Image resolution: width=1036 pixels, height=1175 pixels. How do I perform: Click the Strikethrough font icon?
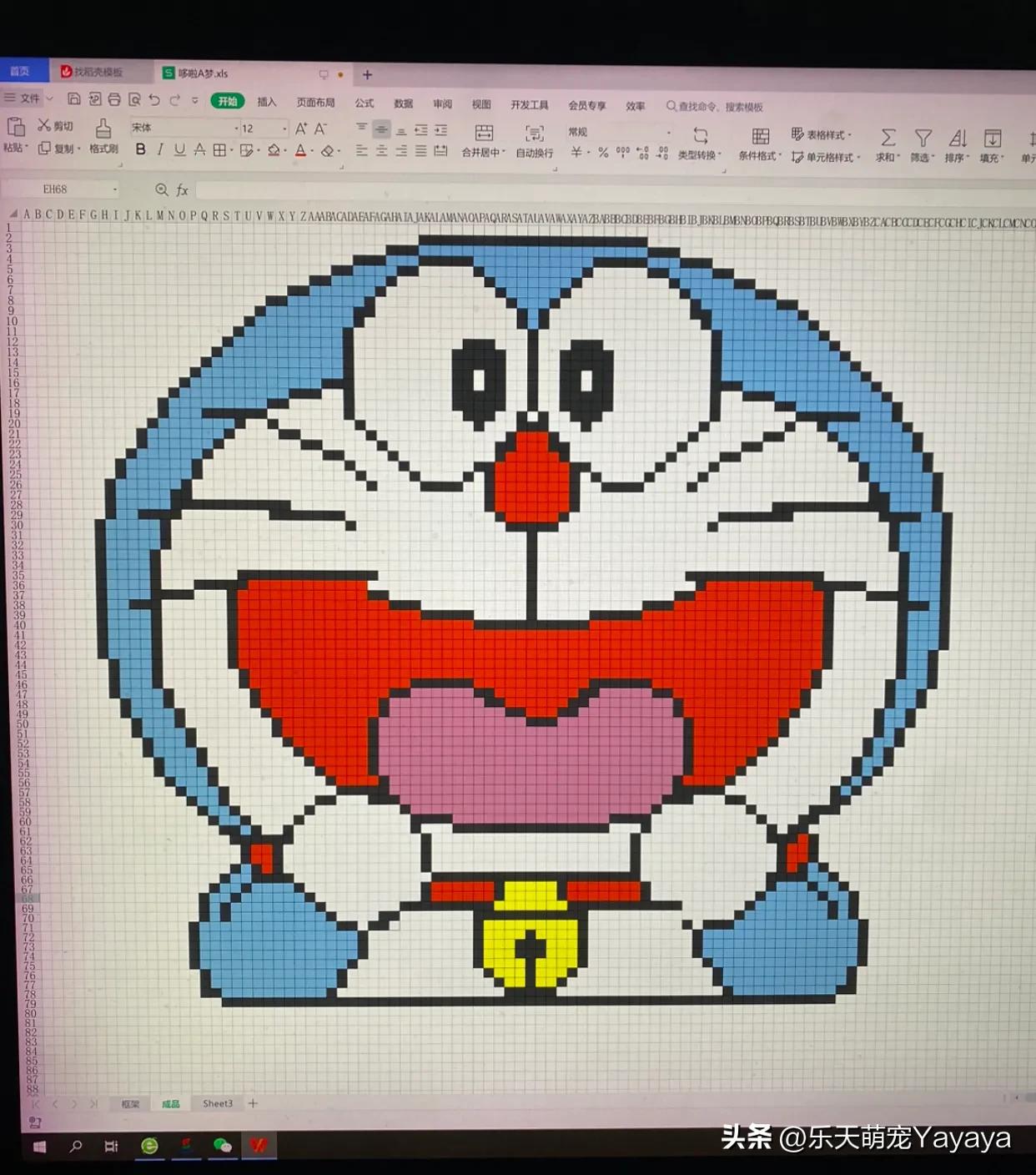click(x=199, y=150)
